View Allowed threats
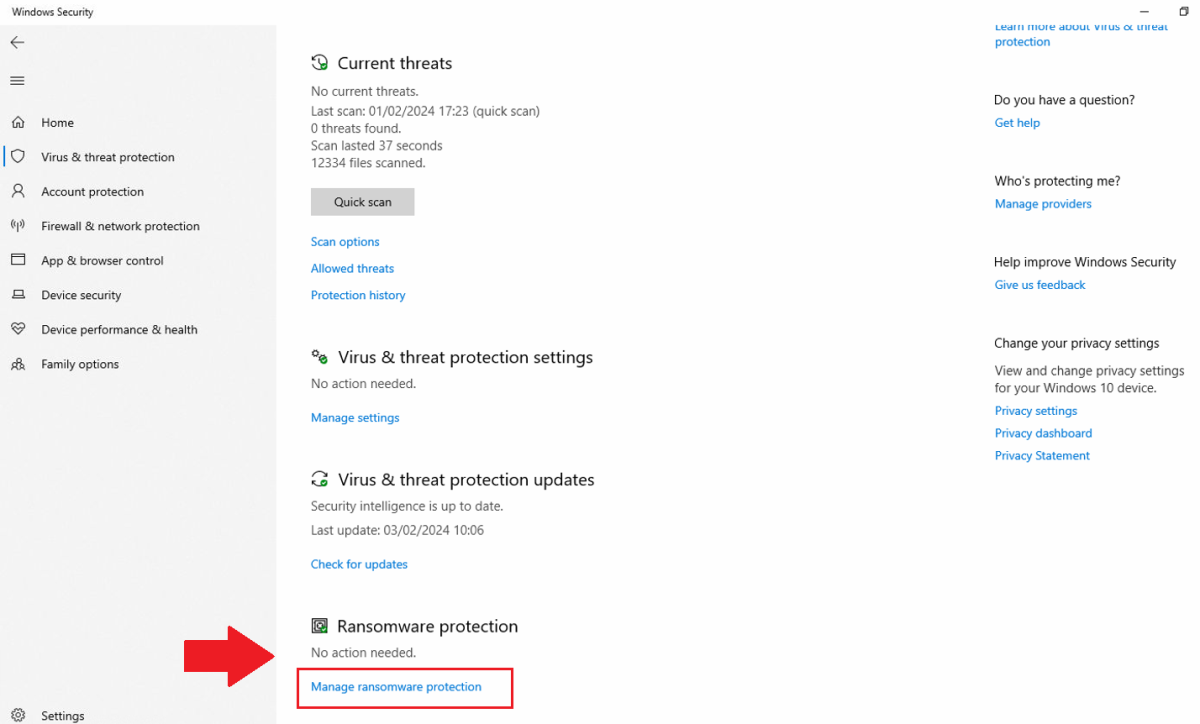This screenshot has height=724, width=1200. 352,268
